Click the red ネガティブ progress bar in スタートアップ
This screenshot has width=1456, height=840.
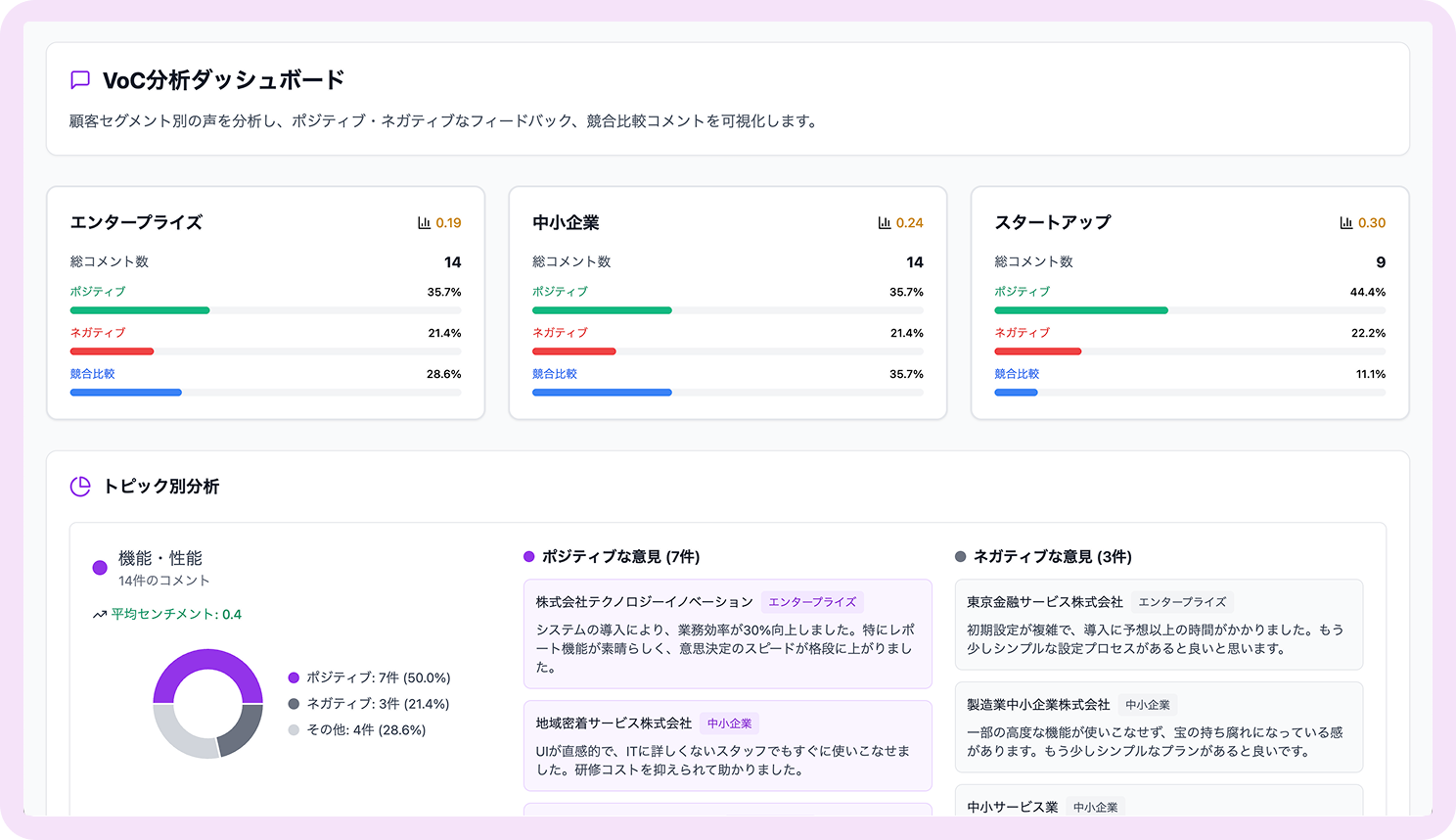pyautogui.click(x=1037, y=351)
